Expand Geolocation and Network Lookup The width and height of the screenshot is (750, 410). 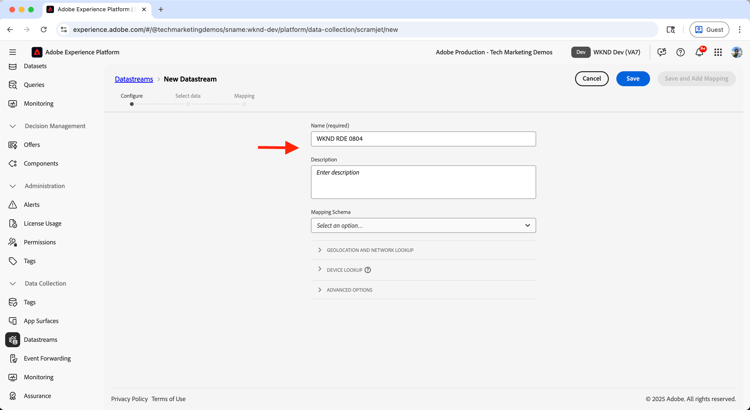(x=320, y=250)
